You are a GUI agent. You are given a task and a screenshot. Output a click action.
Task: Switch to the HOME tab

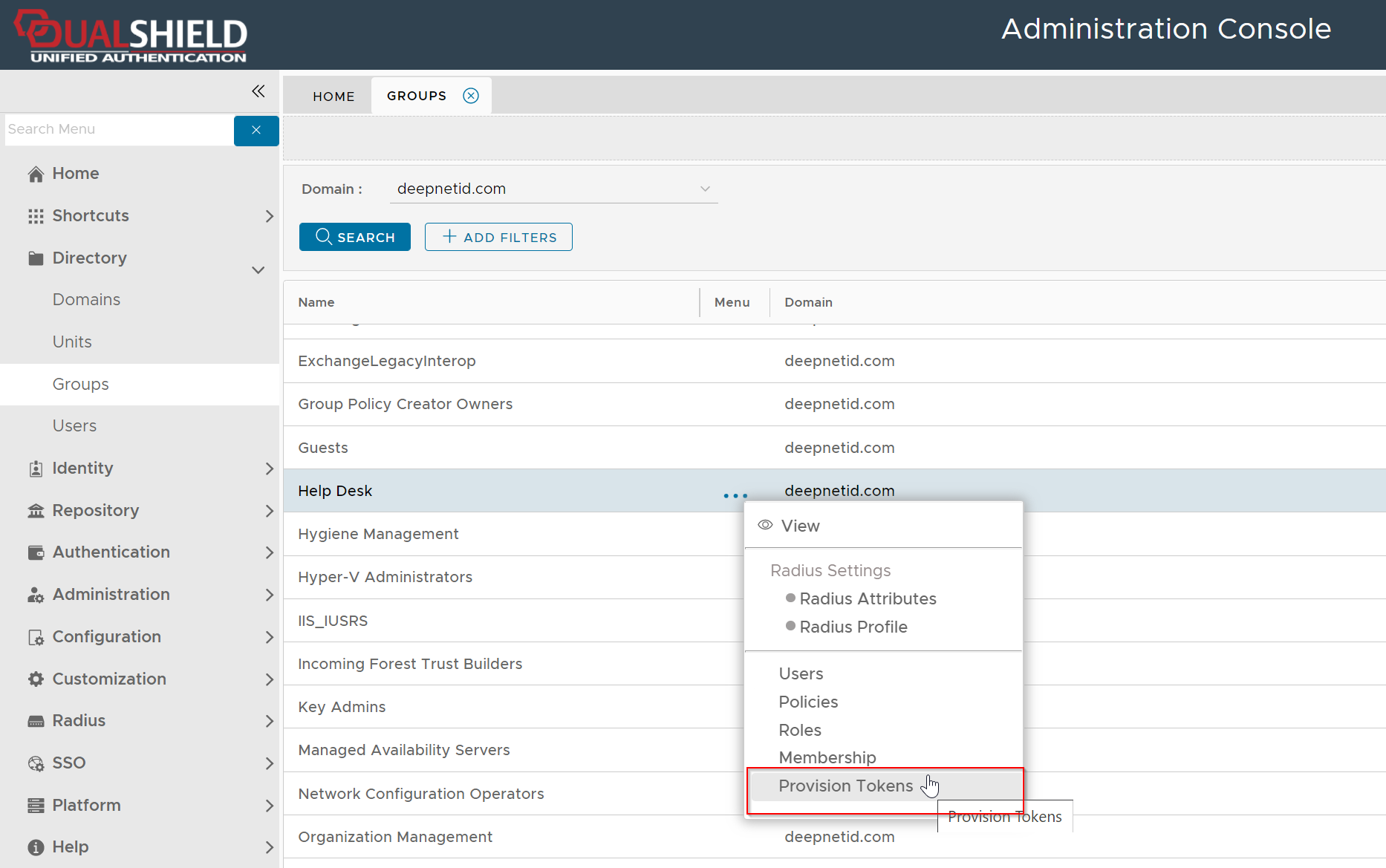[x=334, y=97]
